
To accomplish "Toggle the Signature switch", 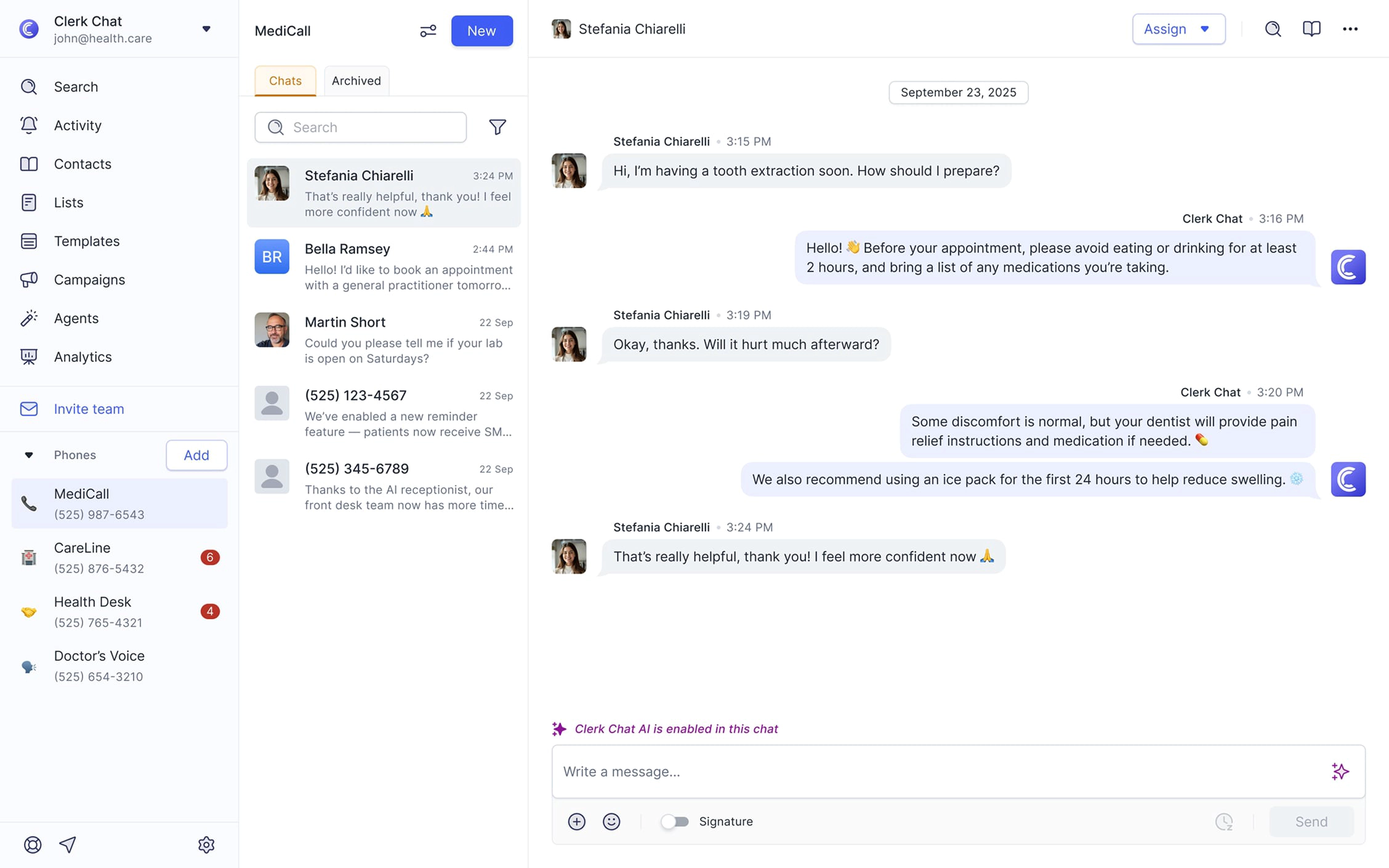I will [x=675, y=821].
